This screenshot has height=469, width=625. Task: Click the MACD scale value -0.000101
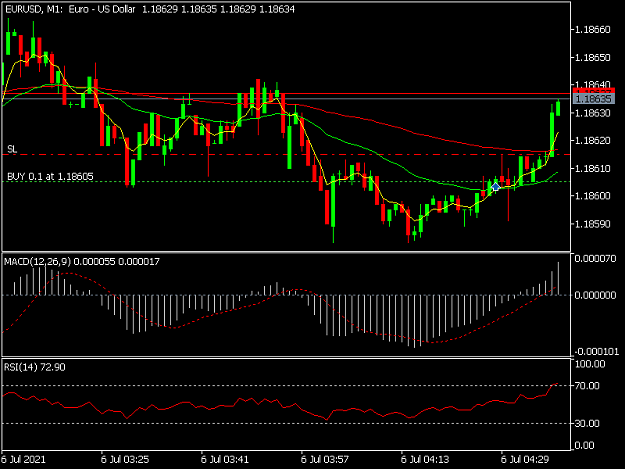(596, 351)
